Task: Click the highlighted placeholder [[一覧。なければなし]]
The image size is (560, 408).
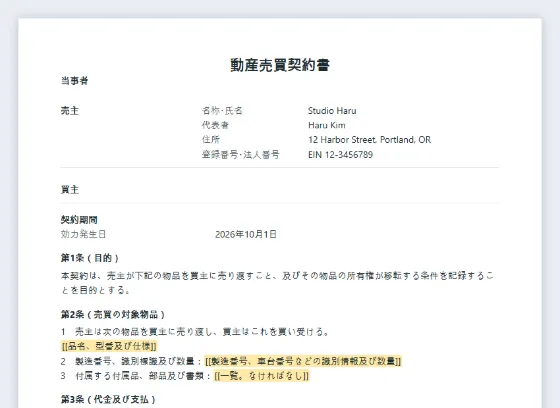Action: [261, 376]
